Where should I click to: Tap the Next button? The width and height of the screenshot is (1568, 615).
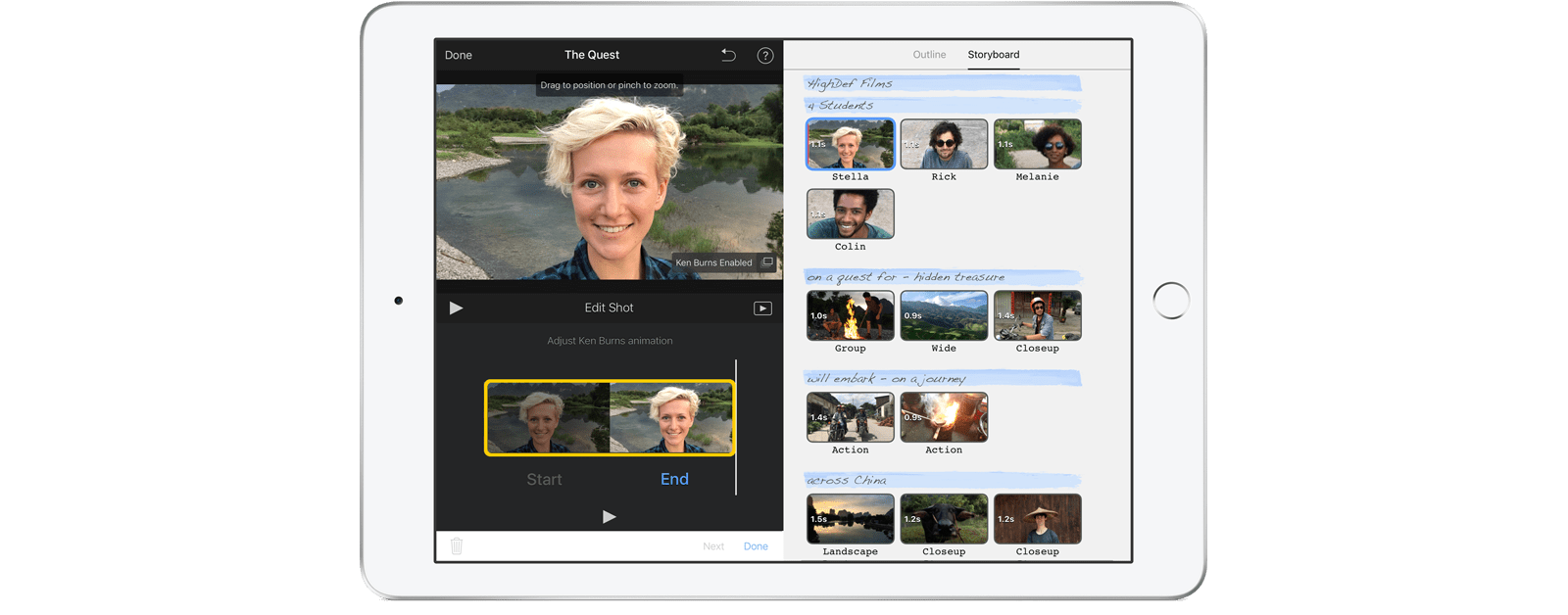(x=713, y=546)
